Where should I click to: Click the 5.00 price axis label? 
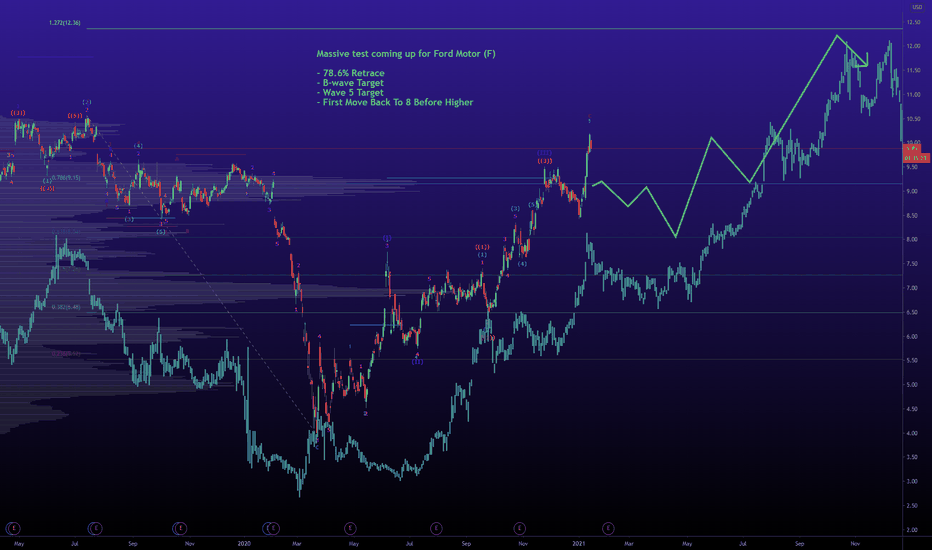click(912, 385)
